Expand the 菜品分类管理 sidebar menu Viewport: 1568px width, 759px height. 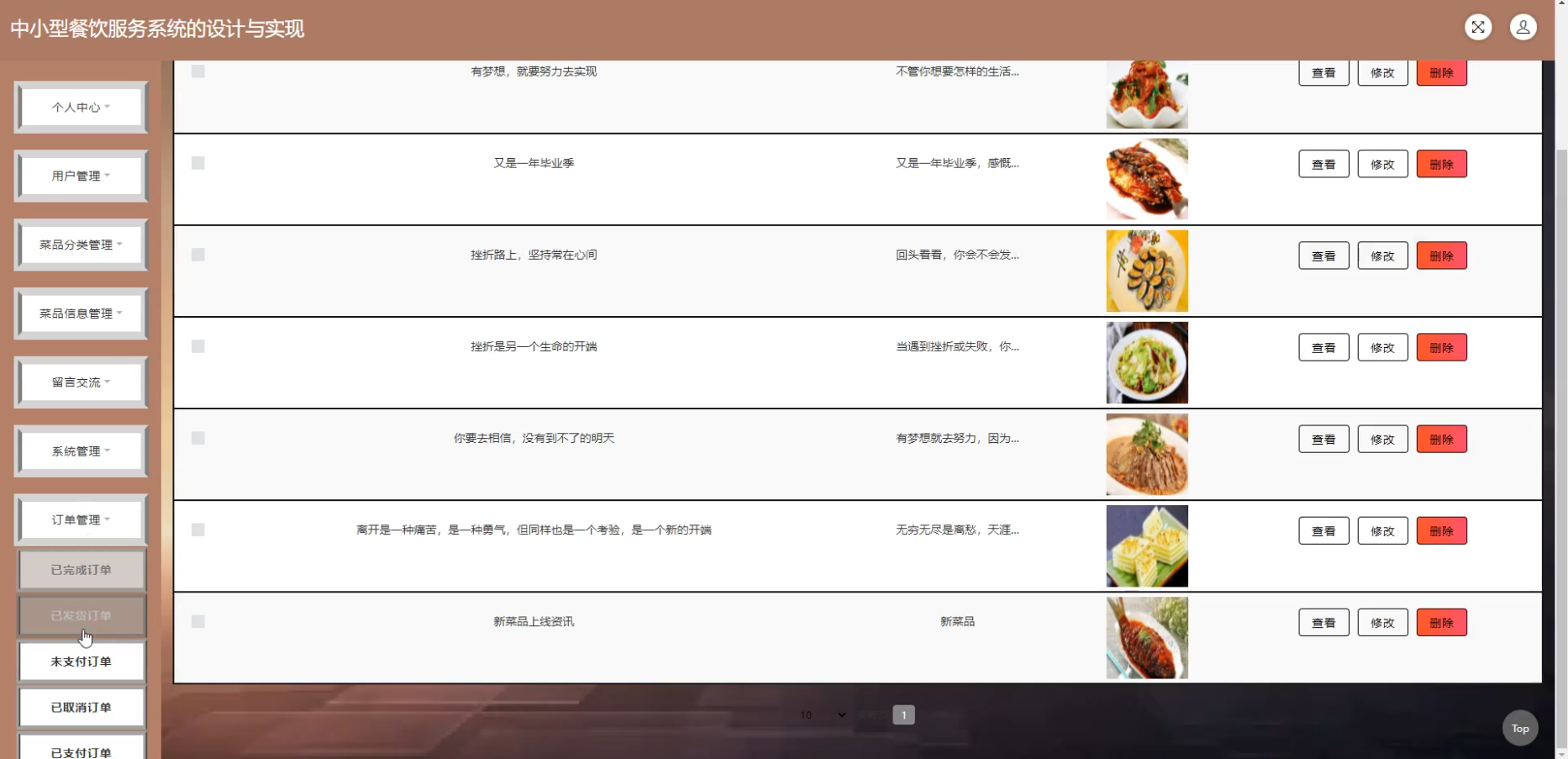pyautogui.click(x=81, y=245)
